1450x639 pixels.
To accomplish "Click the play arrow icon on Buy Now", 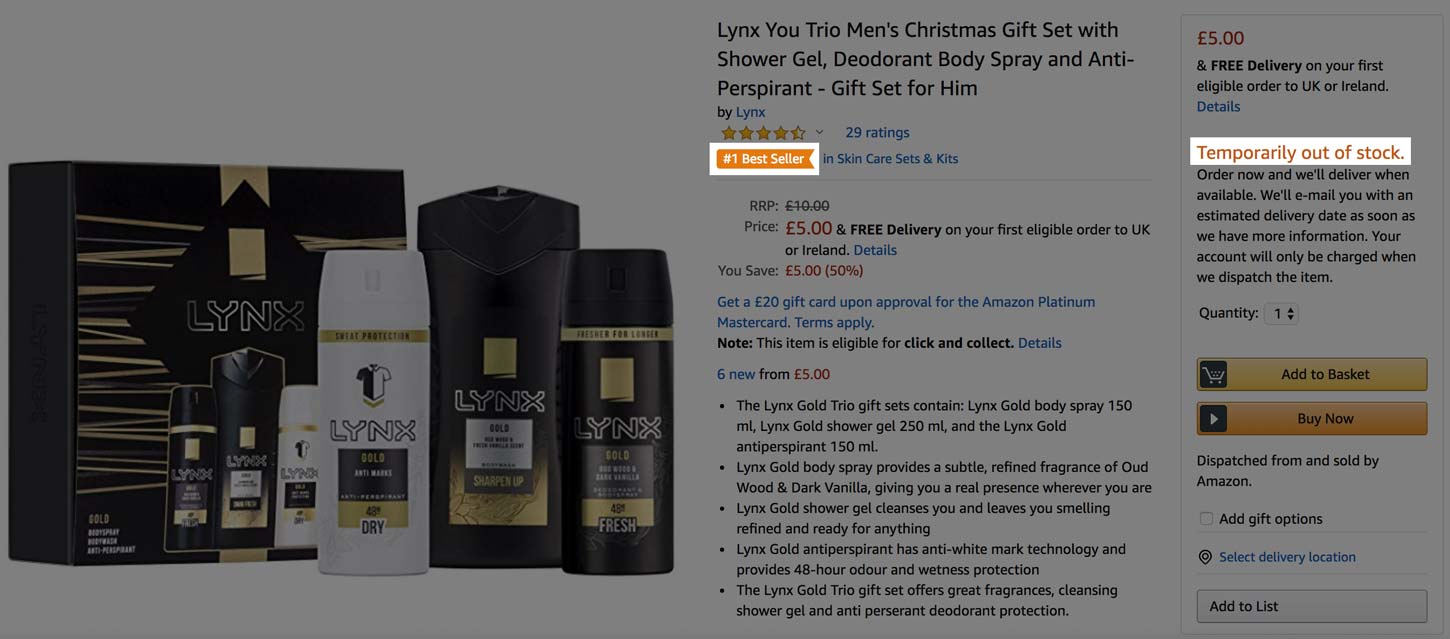I will pyautogui.click(x=1213, y=419).
